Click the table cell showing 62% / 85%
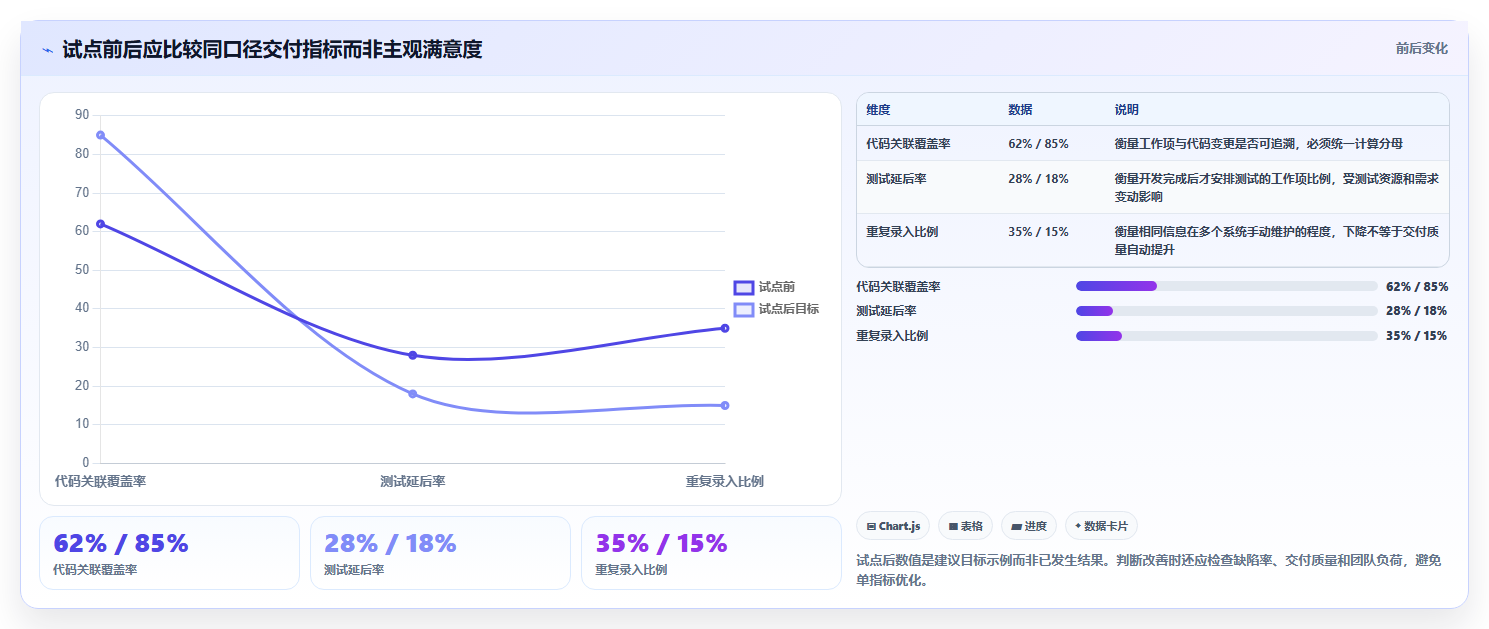Screen dimensions: 1489x629 tap(1038, 144)
